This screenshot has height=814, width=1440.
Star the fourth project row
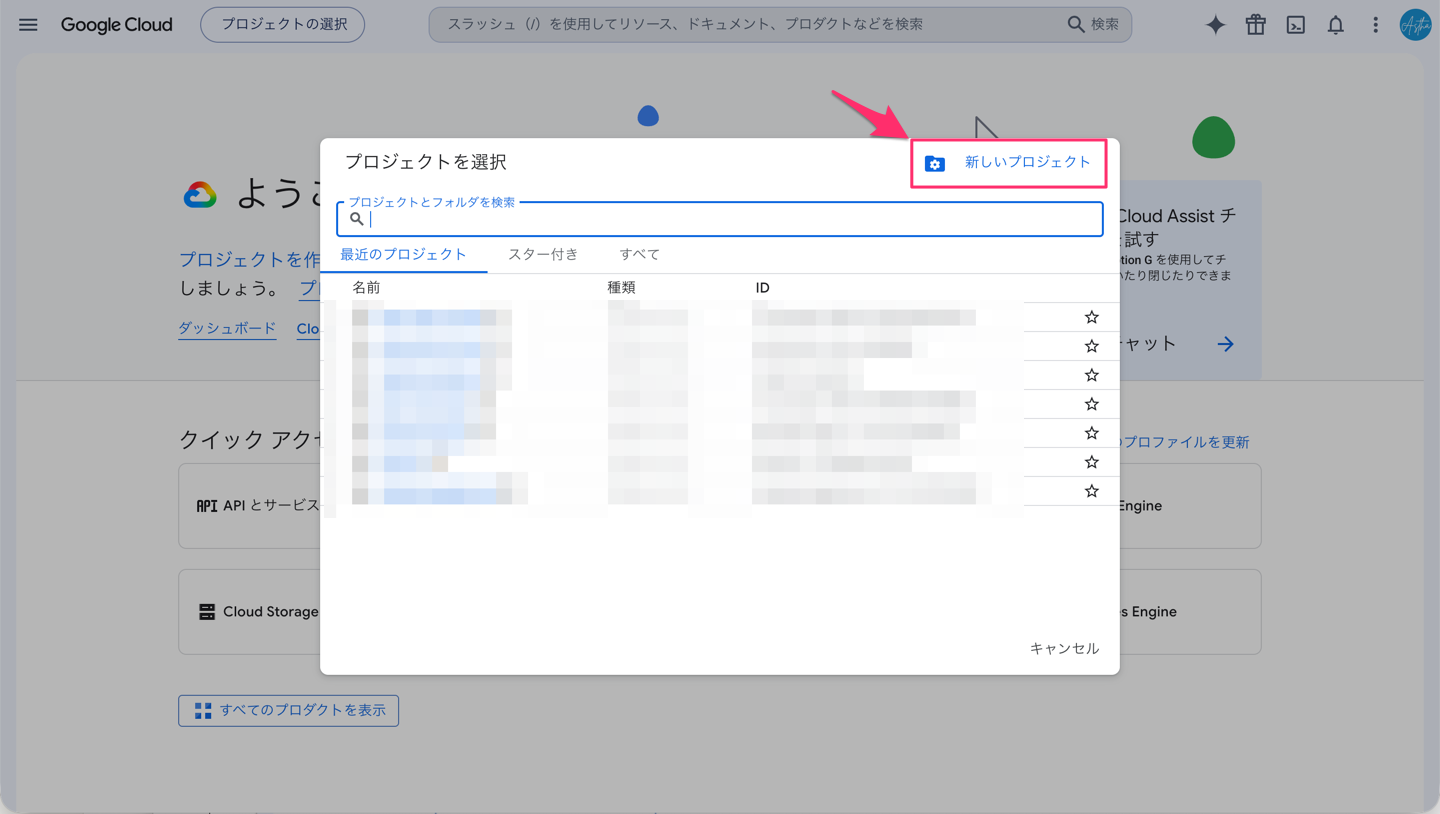click(1092, 404)
